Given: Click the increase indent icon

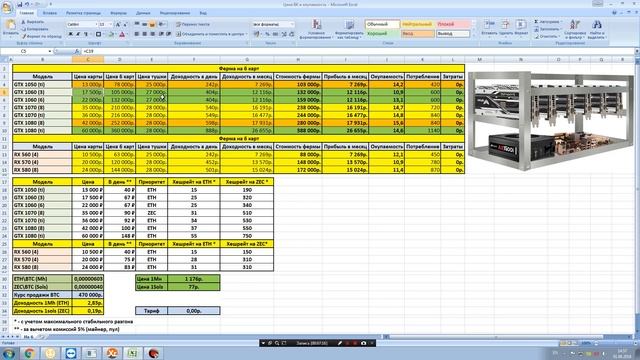Looking at the screenshot, I should tap(169, 34).
